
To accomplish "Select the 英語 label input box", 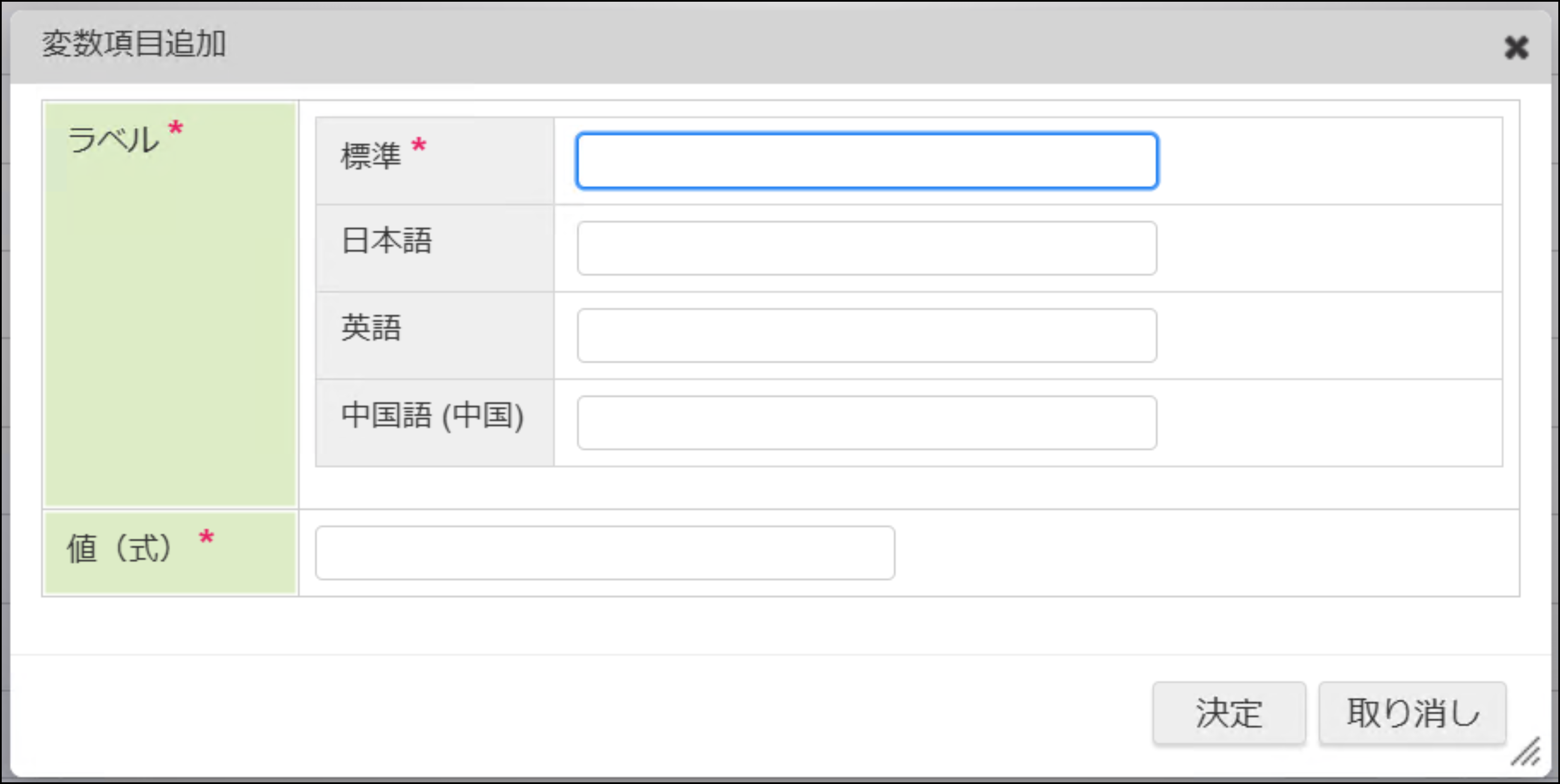I will pos(866,336).
